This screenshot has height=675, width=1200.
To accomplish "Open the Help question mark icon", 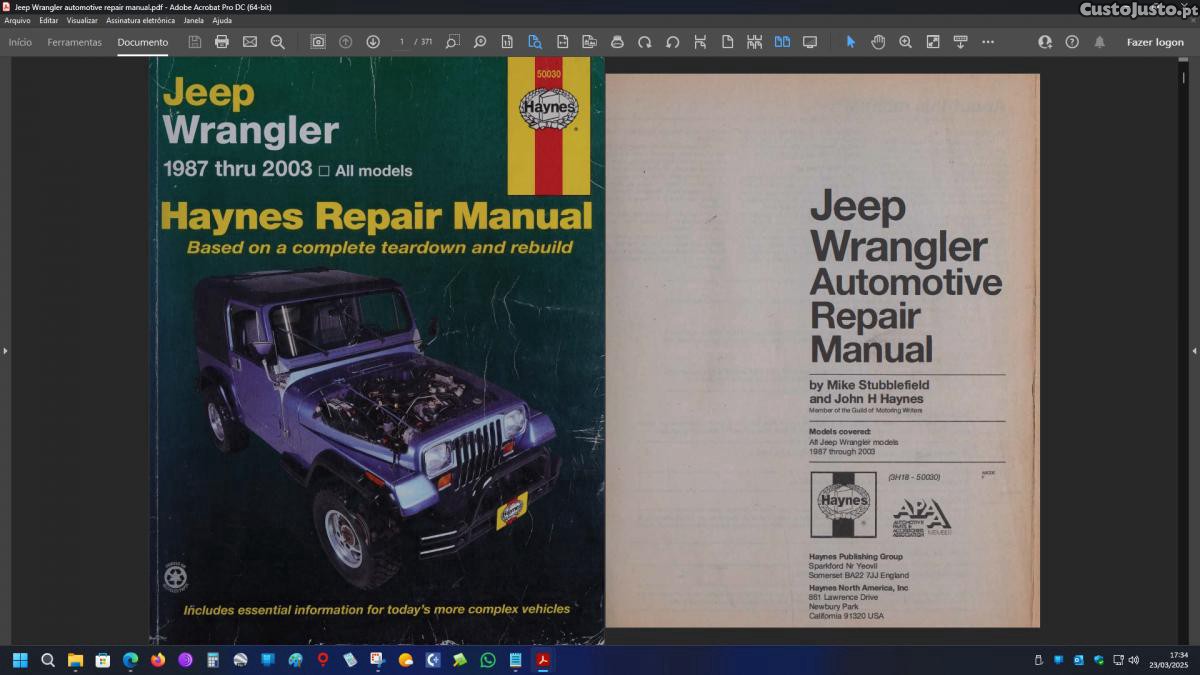I will point(1072,42).
